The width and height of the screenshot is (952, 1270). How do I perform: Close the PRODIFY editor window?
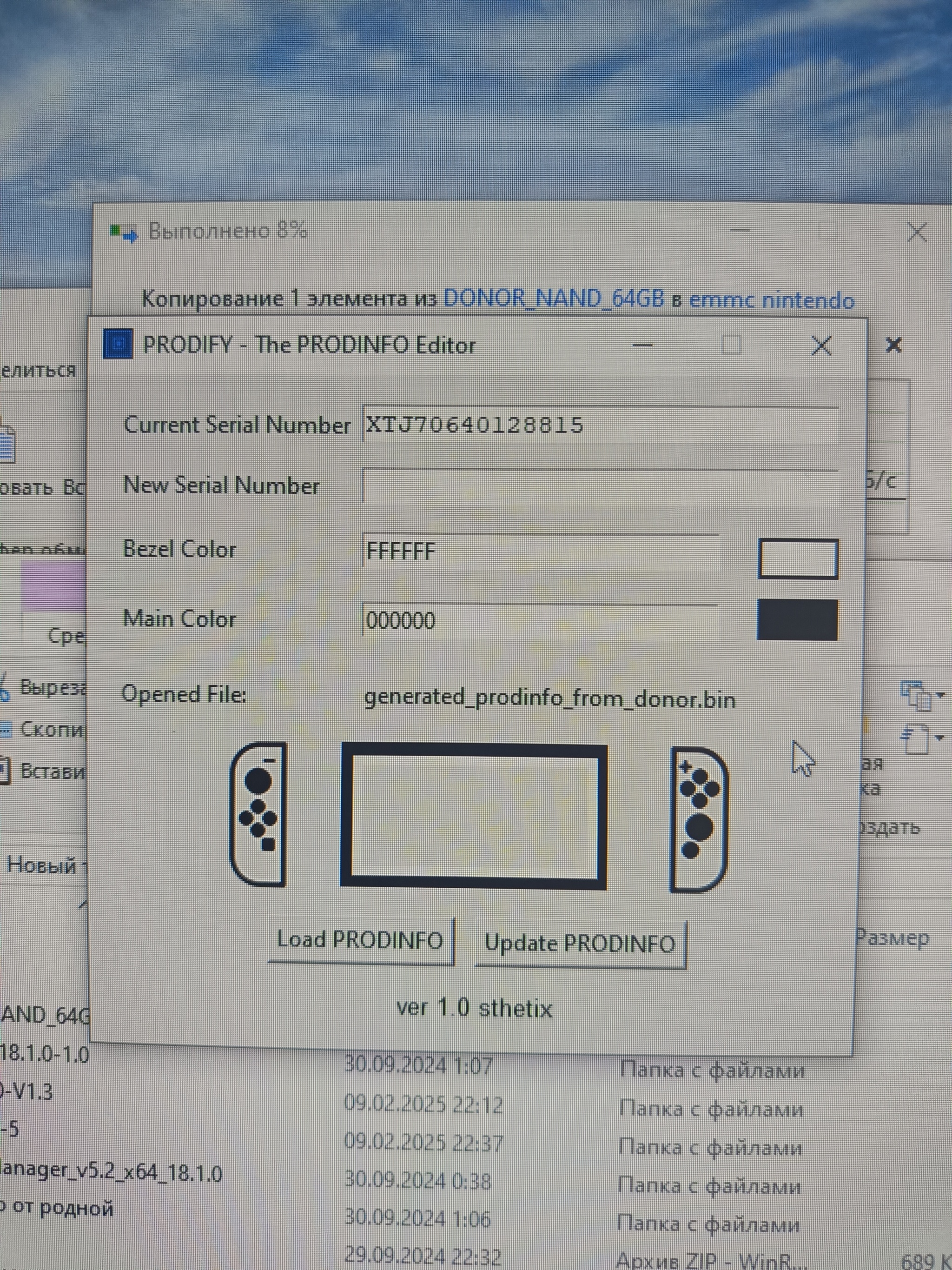tap(821, 345)
